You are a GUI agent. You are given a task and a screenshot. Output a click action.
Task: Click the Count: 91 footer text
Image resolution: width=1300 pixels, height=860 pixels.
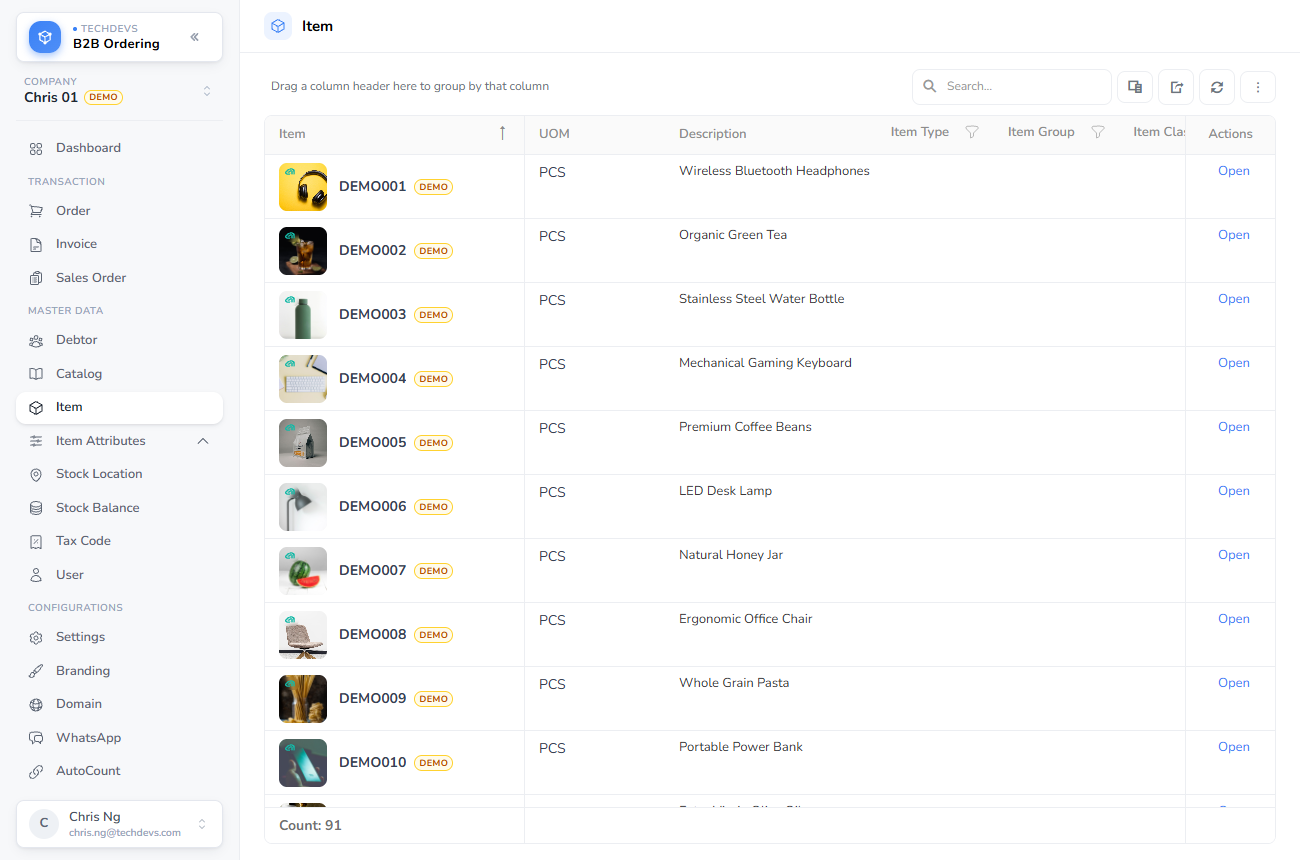(x=310, y=826)
